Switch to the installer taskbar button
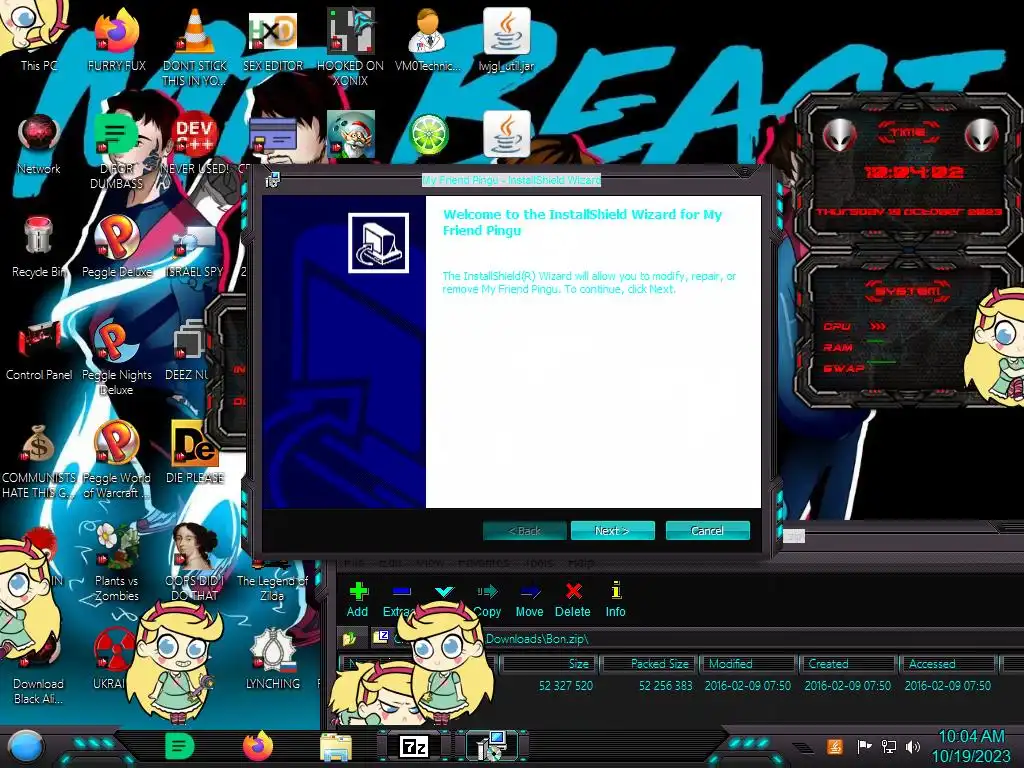 pyautogui.click(x=492, y=746)
